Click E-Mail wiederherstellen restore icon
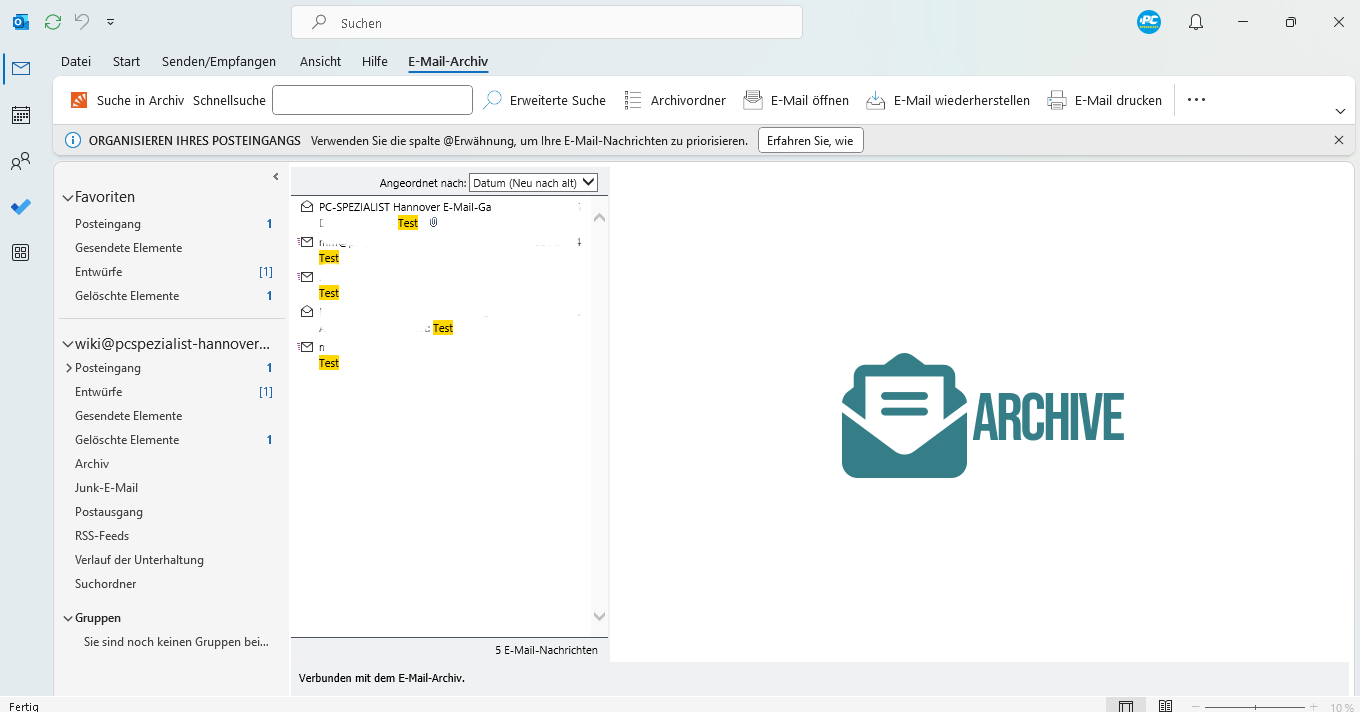Image resolution: width=1360 pixels, height=712 pixels. point(875,100)
